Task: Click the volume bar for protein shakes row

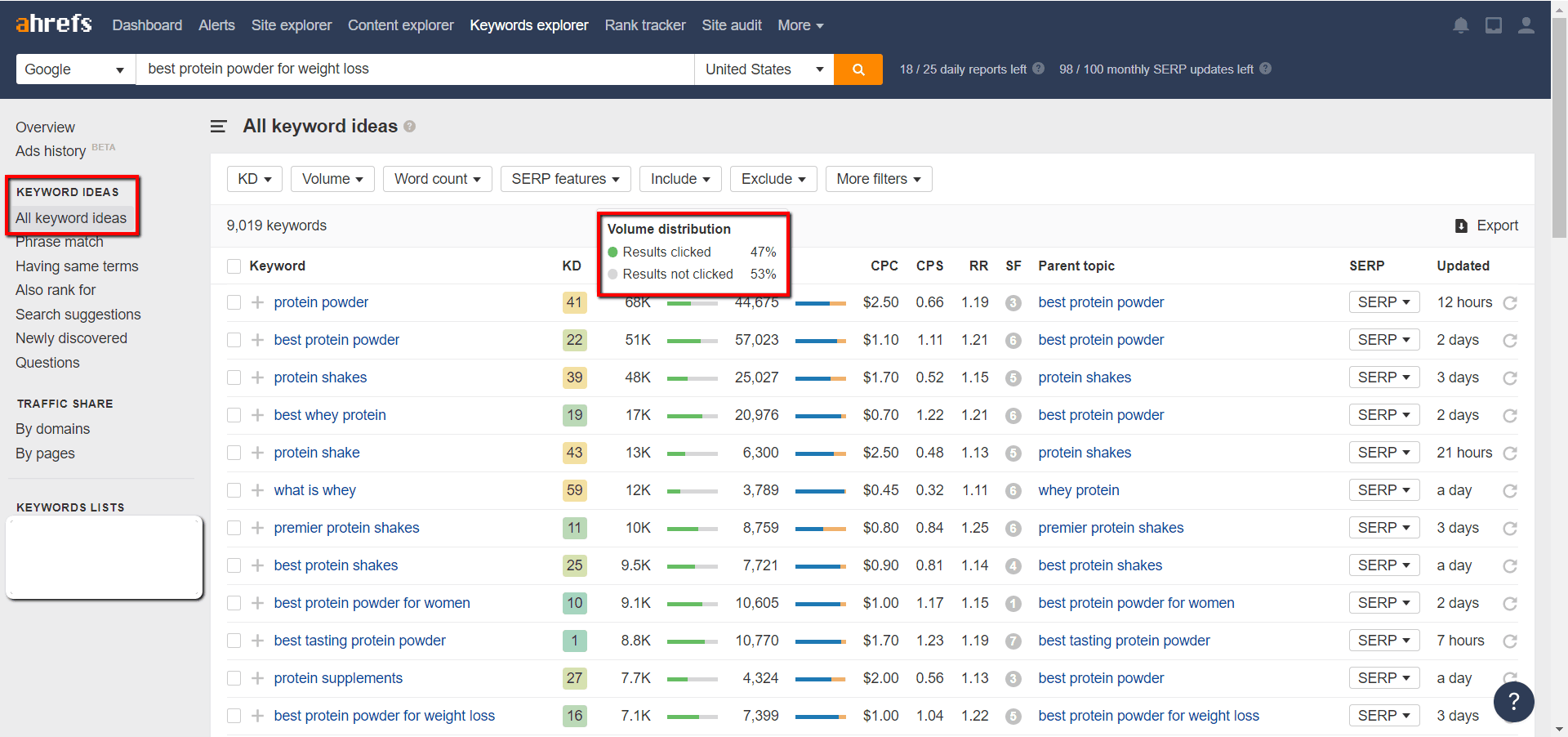Action: coord(693,378)
